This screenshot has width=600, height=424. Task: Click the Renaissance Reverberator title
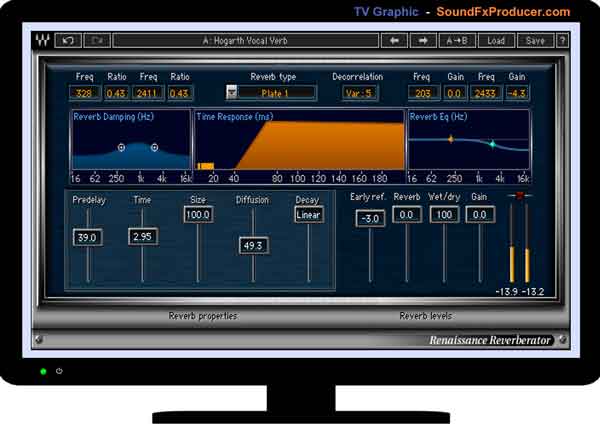click(490, 340)
